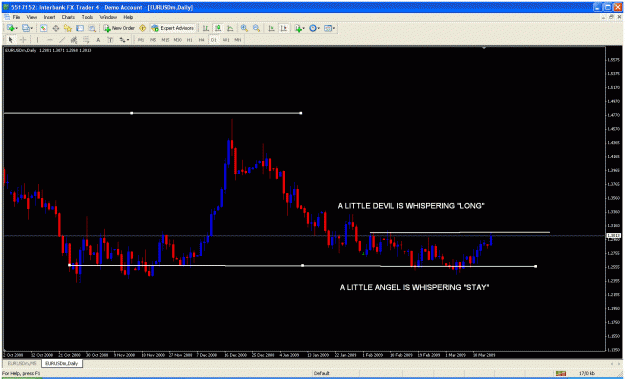
Task: Launch the yellow MetaEditor icon
Action: click(x=142, y=28)
